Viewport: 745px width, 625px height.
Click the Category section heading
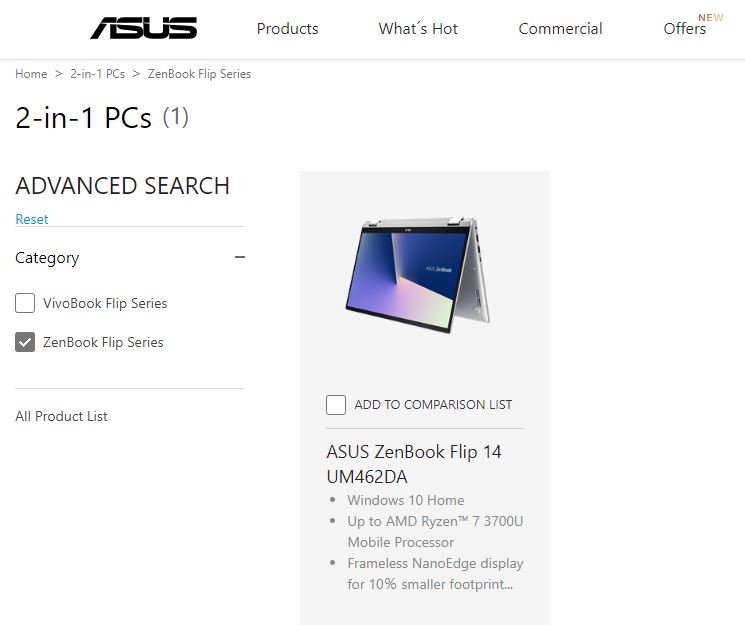click(x=47, y=258)
